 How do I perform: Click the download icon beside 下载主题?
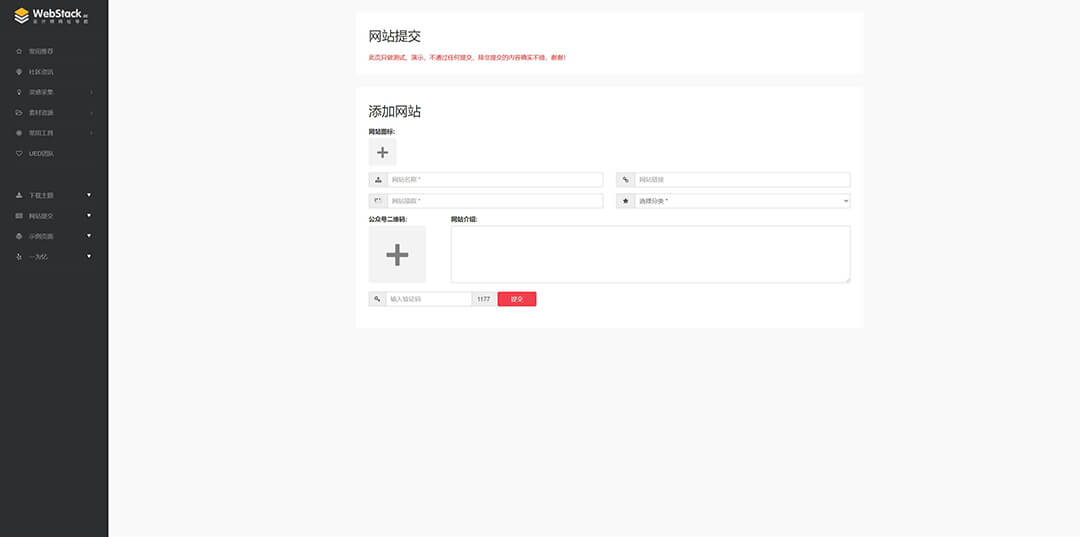[x=19, y=195]
